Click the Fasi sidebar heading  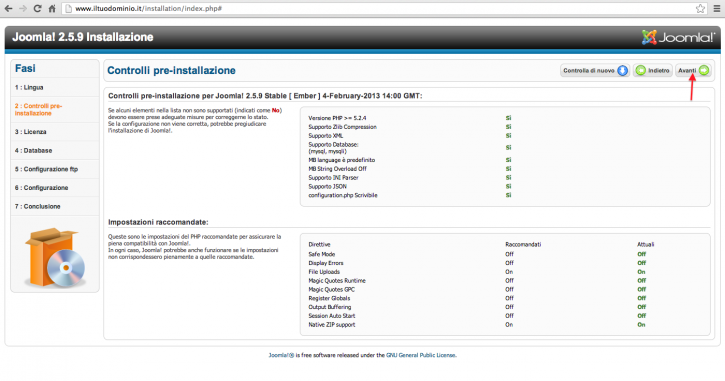pos(25,68)
